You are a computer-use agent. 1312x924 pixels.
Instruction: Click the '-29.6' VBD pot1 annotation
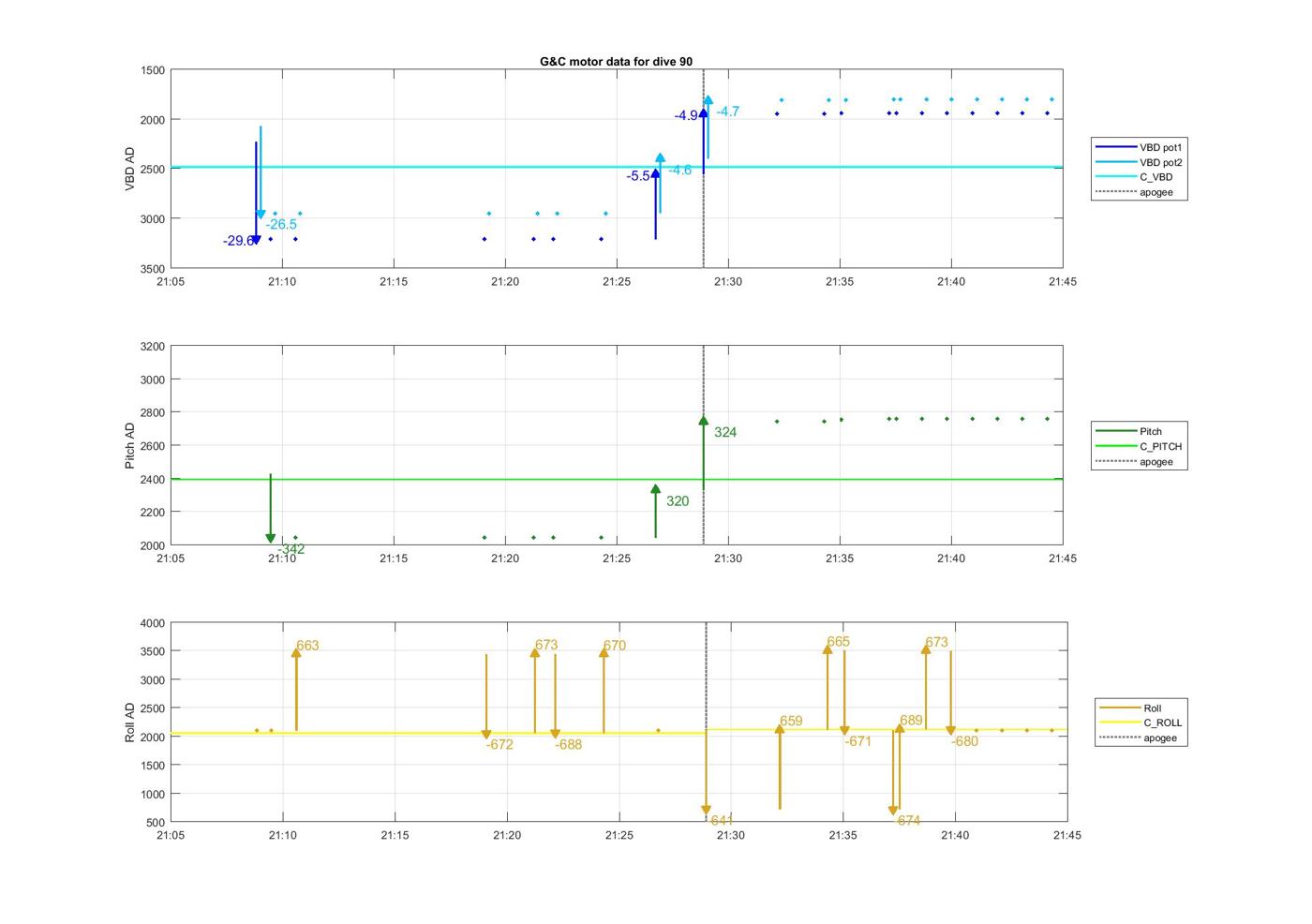[238, 241]
